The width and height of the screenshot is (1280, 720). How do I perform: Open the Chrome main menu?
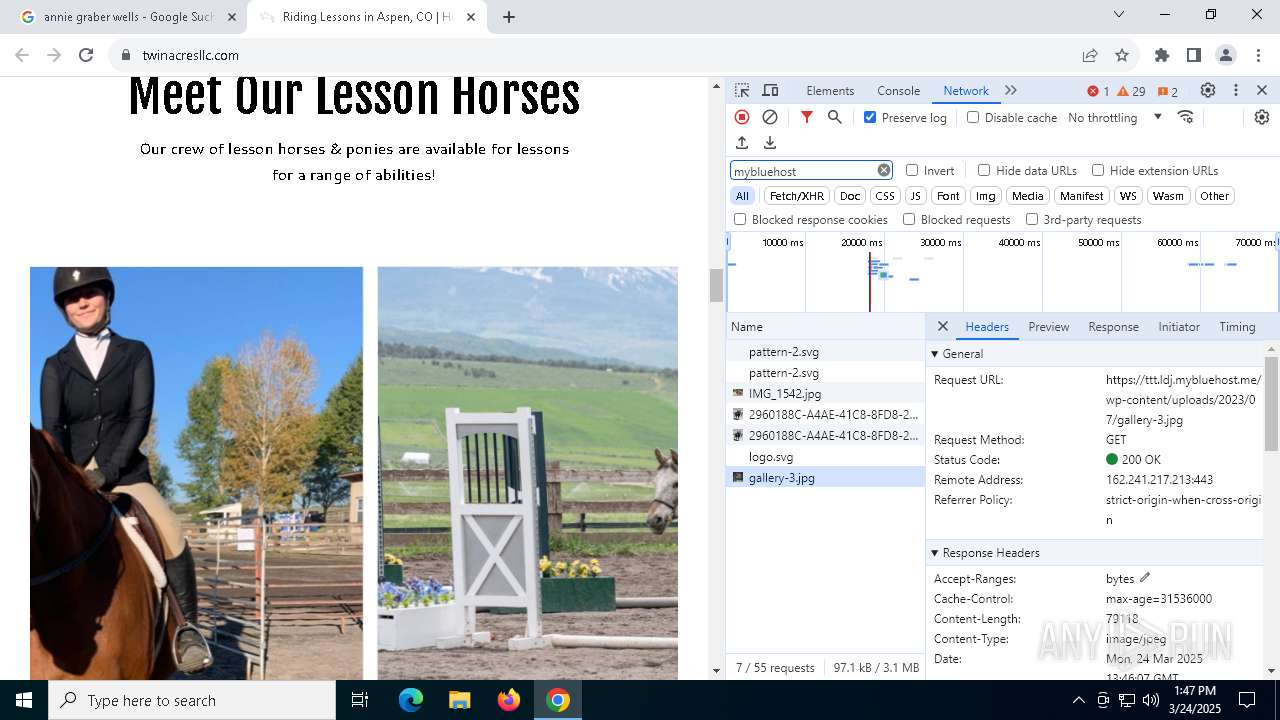tap(1258, 55)
